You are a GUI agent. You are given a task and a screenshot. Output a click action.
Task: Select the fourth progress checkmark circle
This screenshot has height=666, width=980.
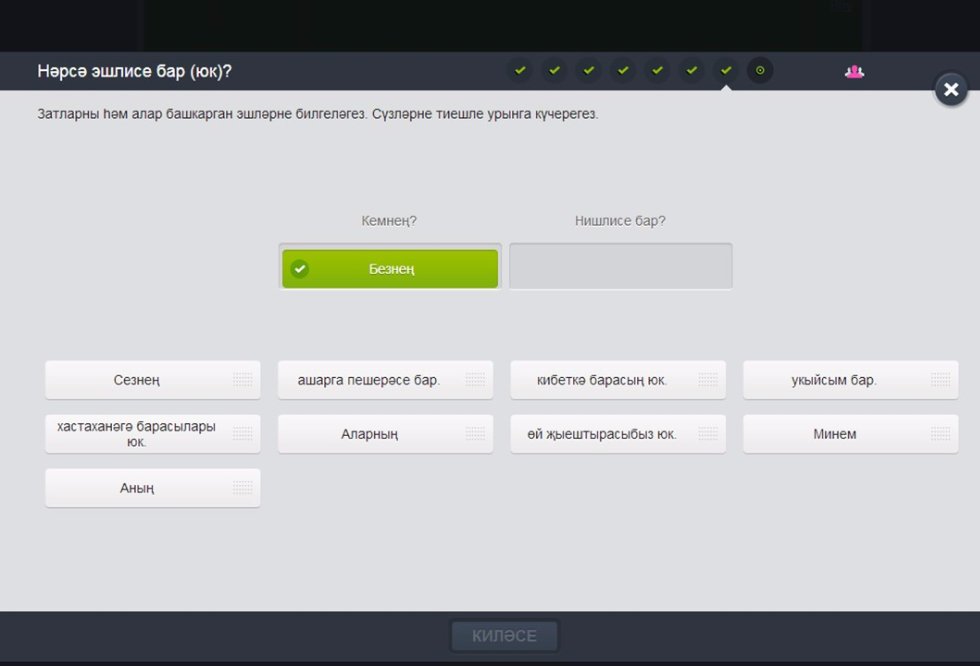(x=622, y=71)
